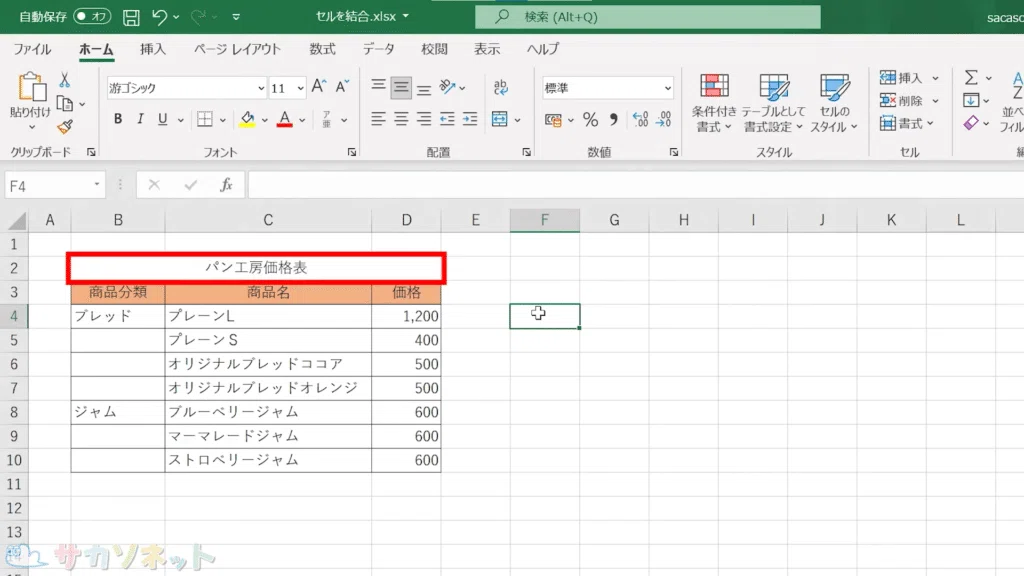This screenshot has width=1024, height=576.
Task: Click the Copy icon
Action: [64, 104]
